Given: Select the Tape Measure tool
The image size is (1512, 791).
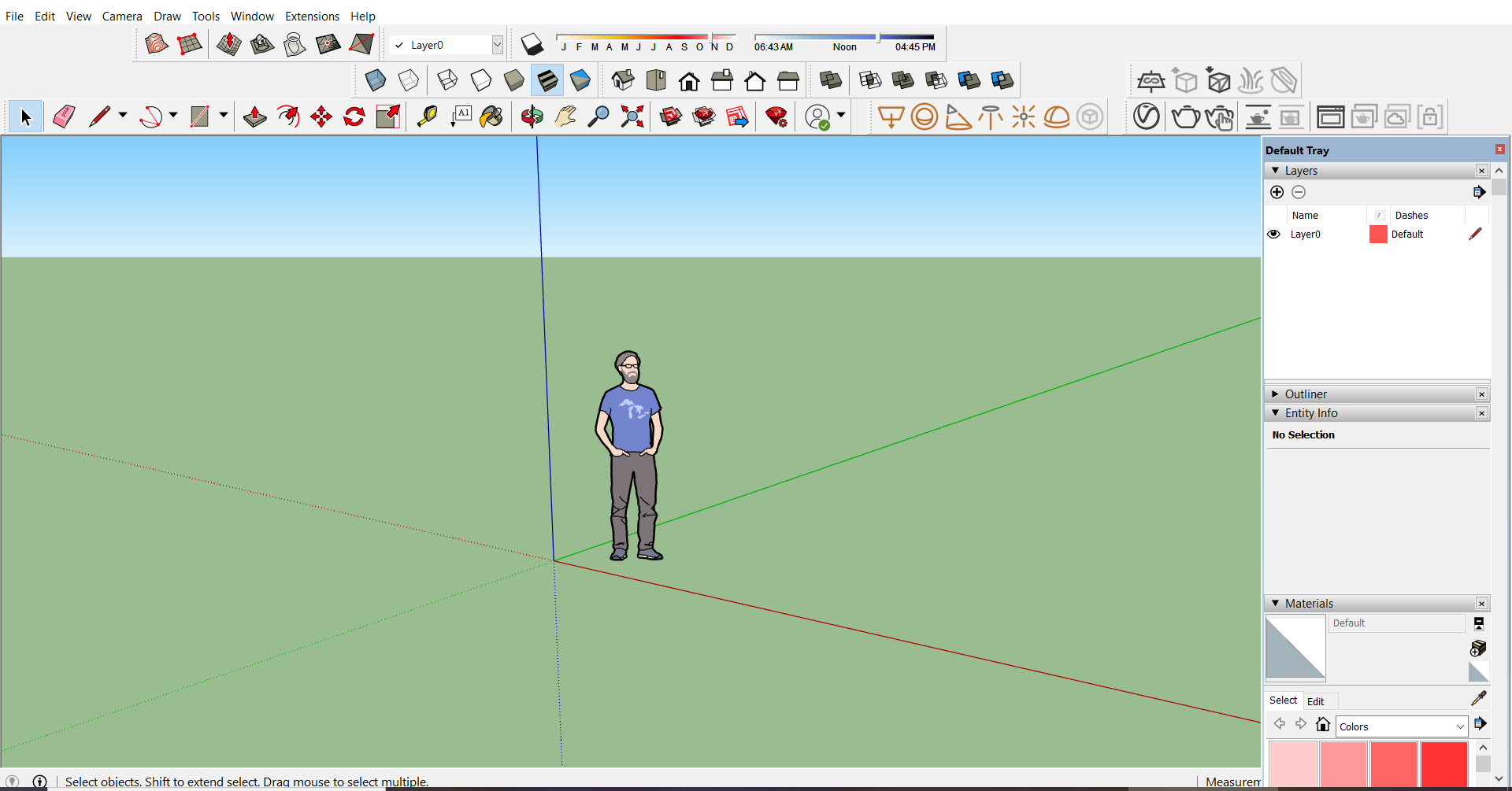Looking at the screenshot, I should [x=426, y=116].
